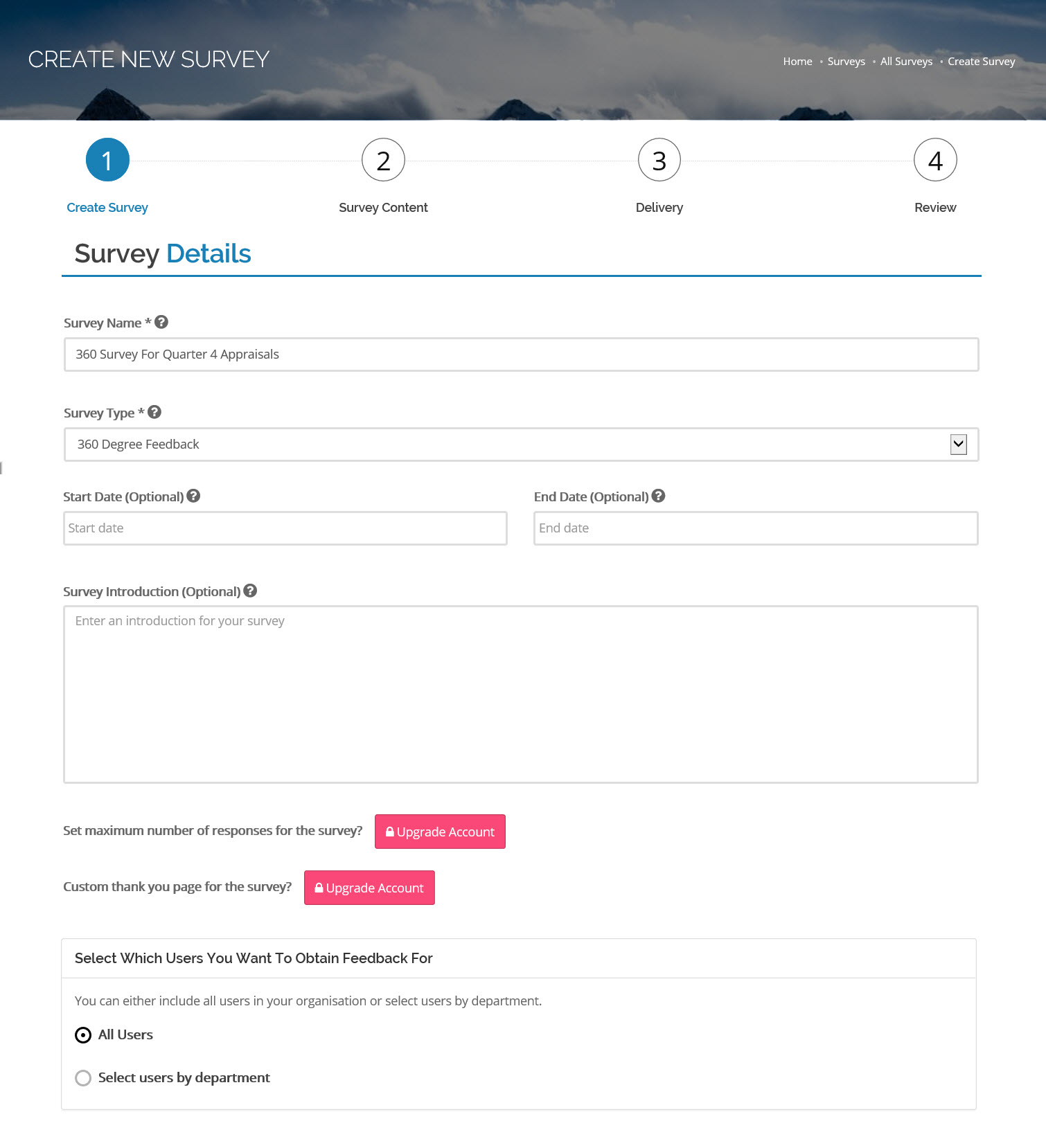Click step 2 circle for Survey Content
The height and width of the screenshot is (1148, 1046).
(383, 160)
